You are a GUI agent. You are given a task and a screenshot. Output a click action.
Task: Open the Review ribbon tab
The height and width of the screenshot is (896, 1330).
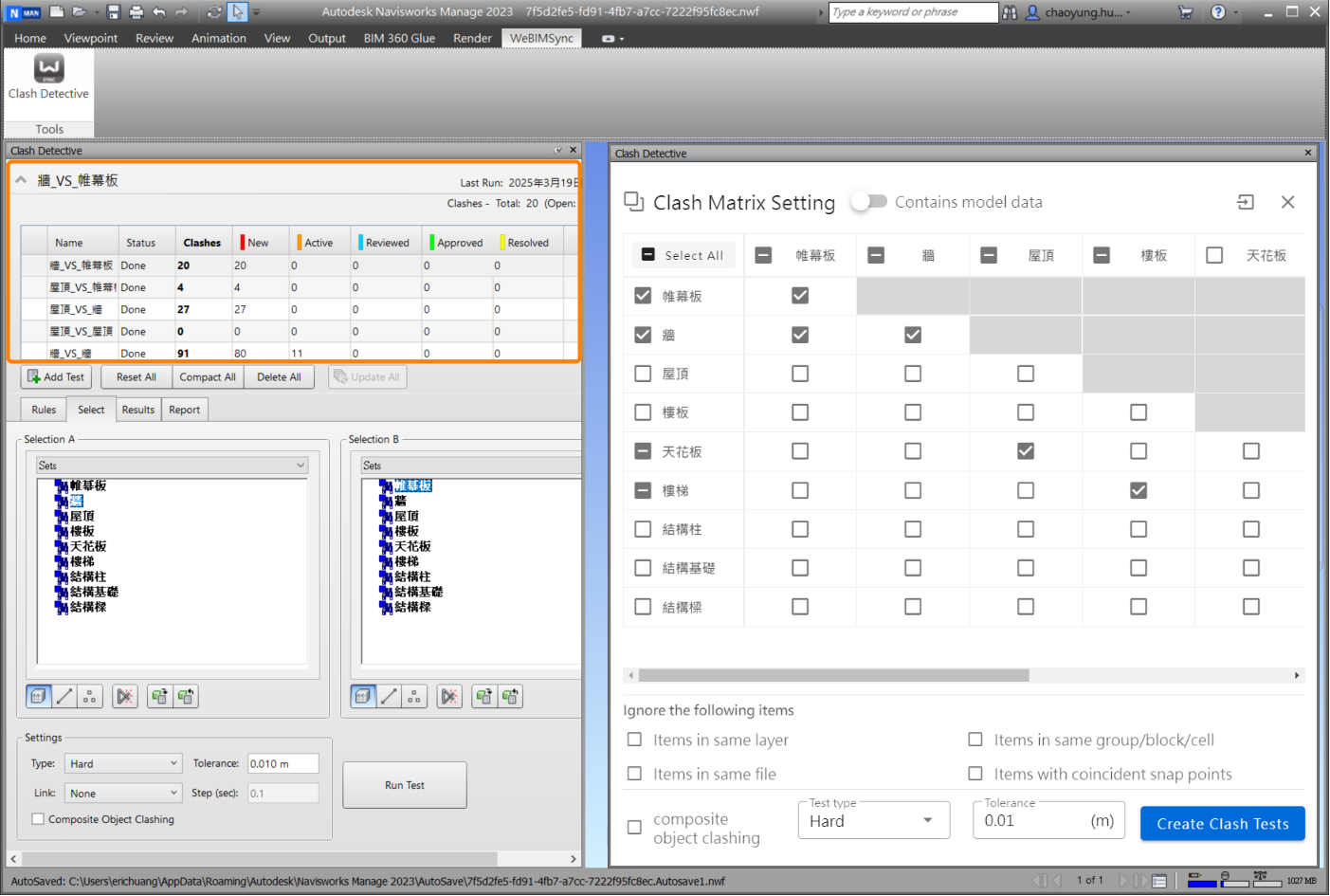(x=155, y=38)
